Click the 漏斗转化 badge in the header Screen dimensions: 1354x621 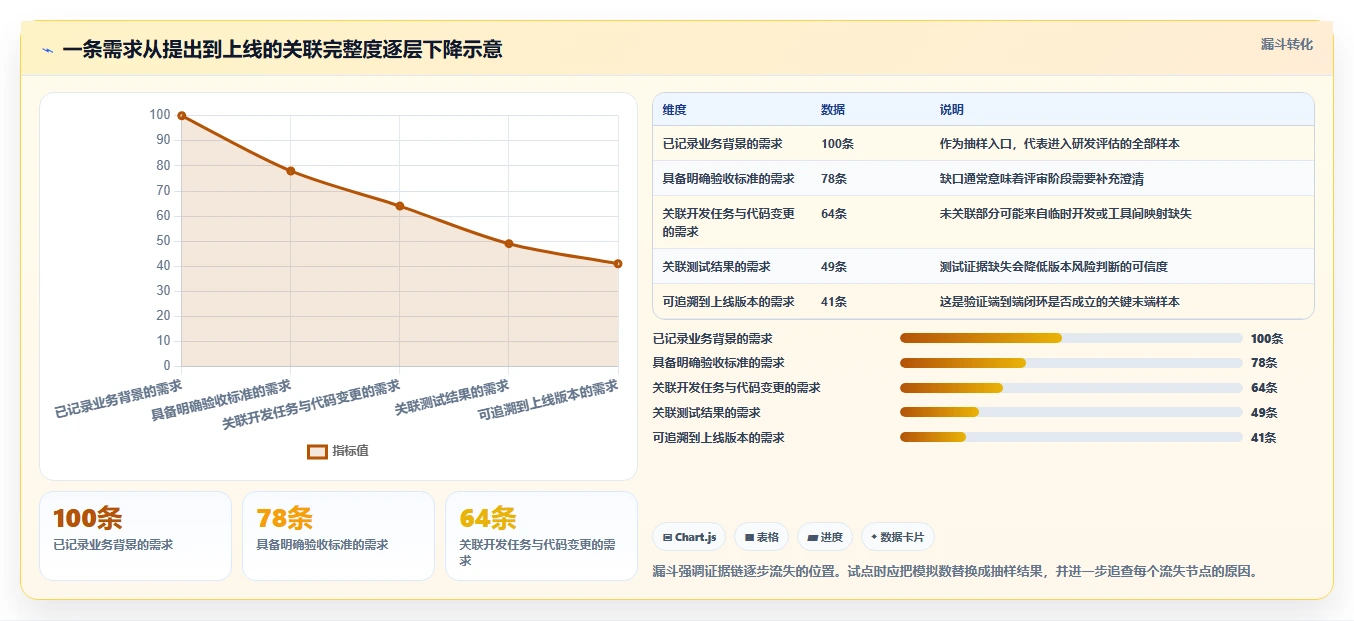pyautogui.click(x=1286, y=45)
